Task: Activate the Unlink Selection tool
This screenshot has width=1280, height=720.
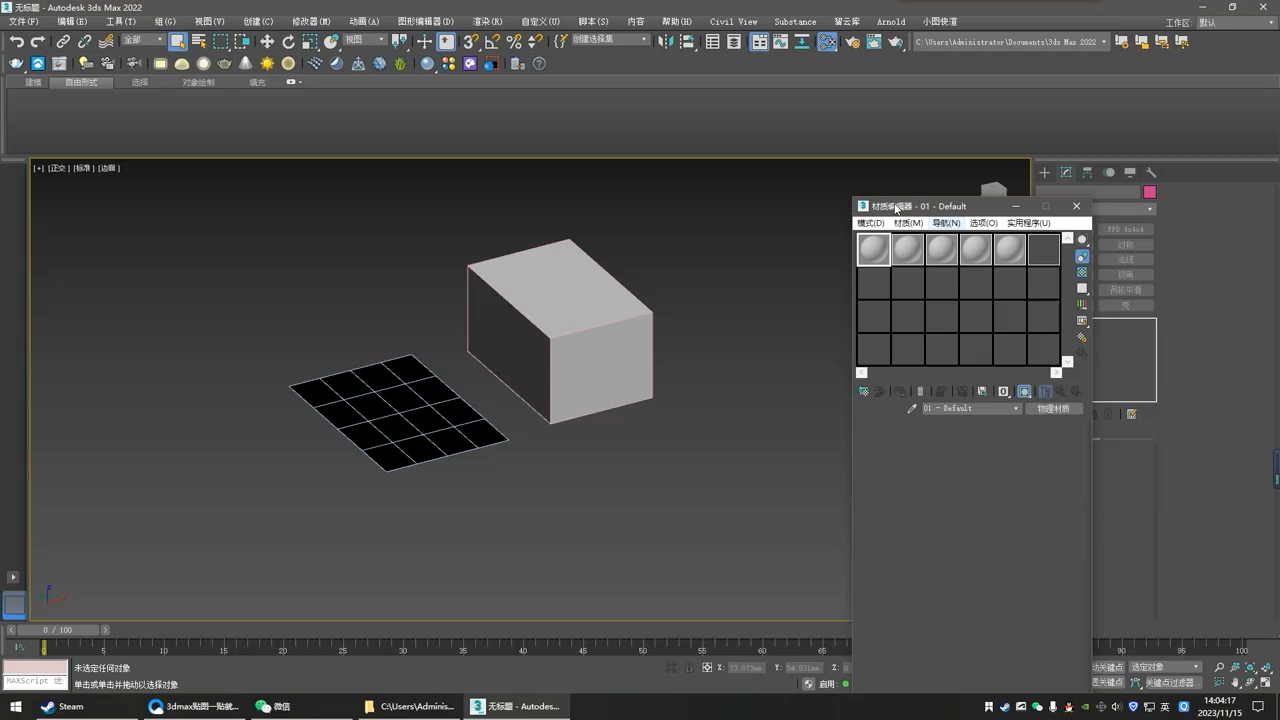Action: pos(84,41)
